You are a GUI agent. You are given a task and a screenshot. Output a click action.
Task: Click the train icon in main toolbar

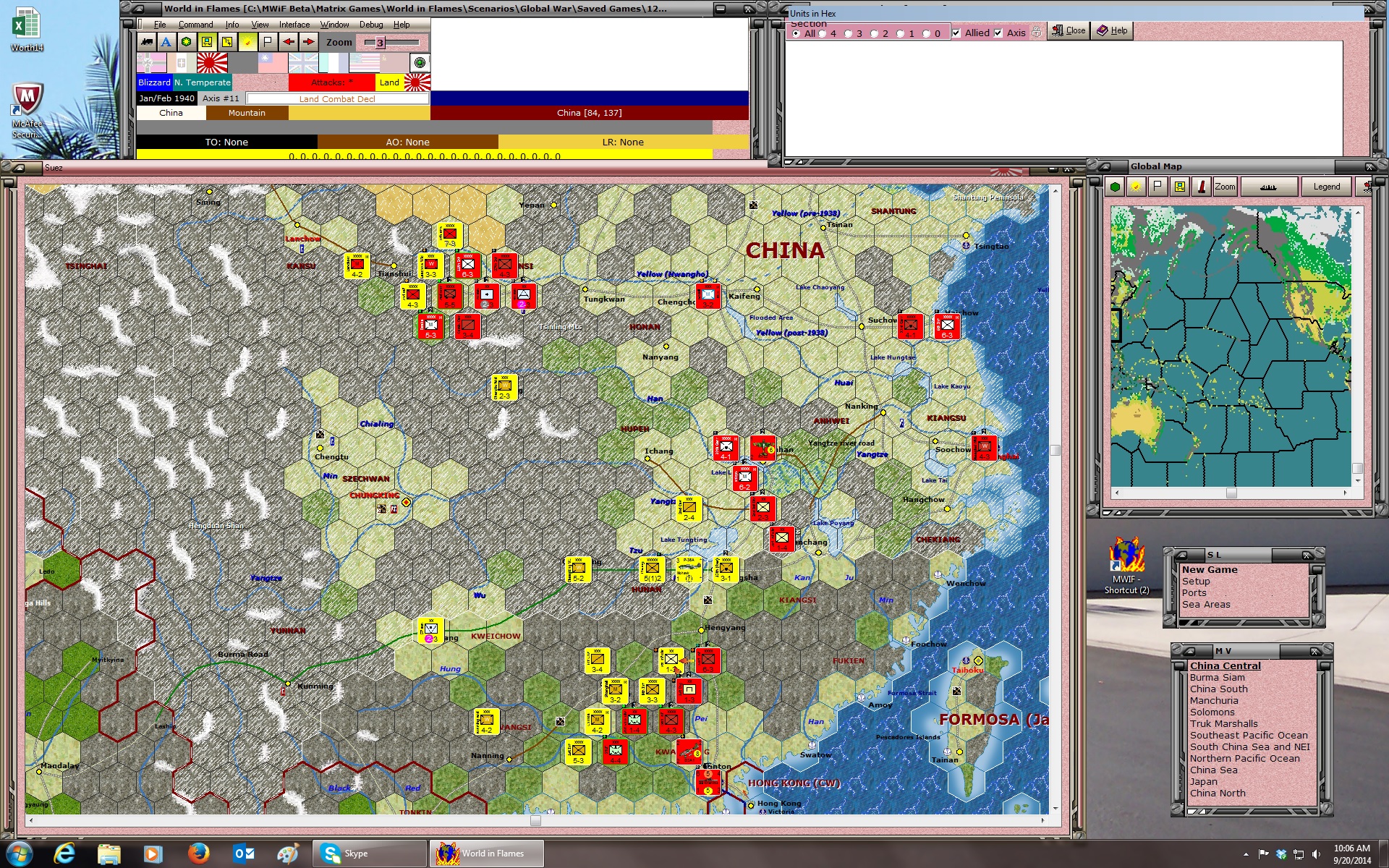(147, 42)
